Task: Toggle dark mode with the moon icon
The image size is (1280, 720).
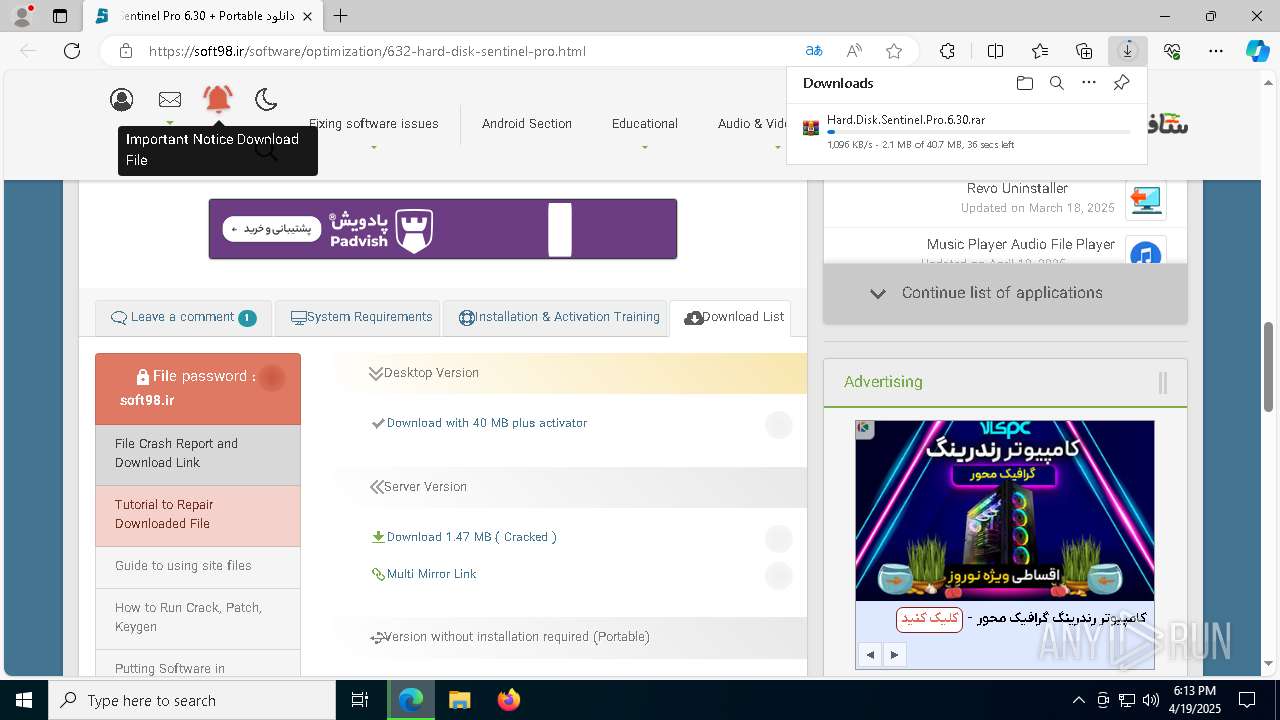Action: [x=266, y=99]
